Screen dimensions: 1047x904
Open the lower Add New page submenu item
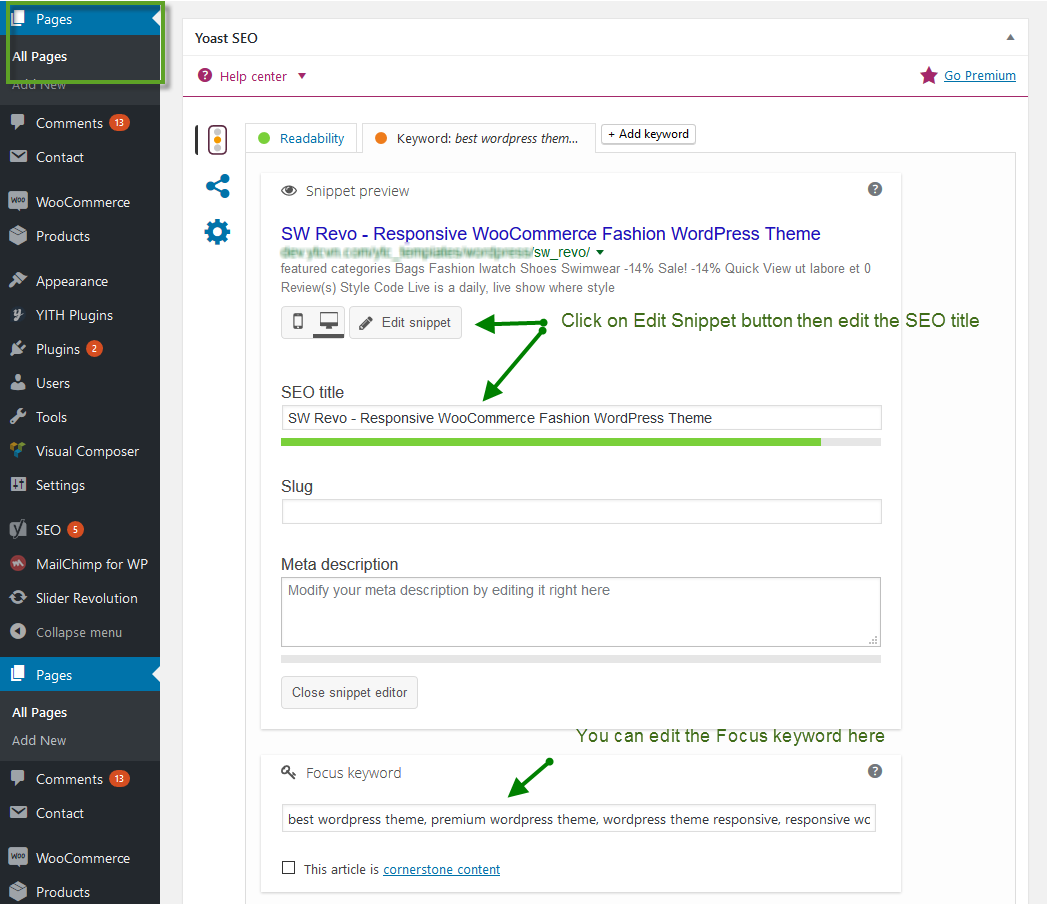(39, 740)
